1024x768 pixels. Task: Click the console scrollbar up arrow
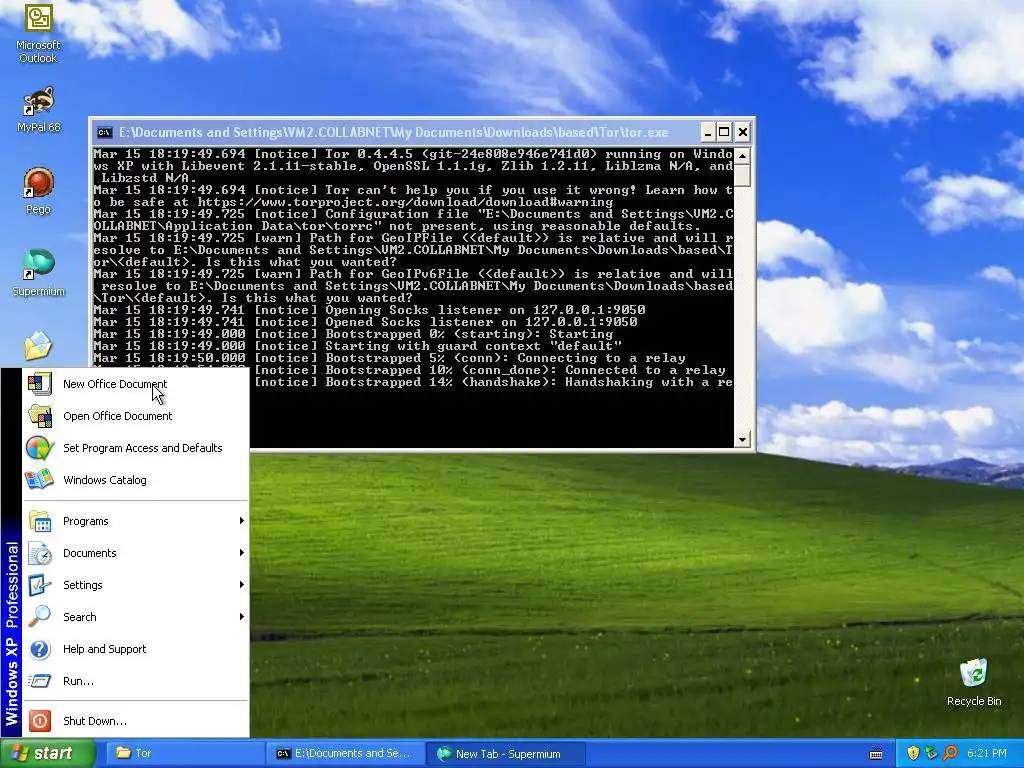pos(742,155)
